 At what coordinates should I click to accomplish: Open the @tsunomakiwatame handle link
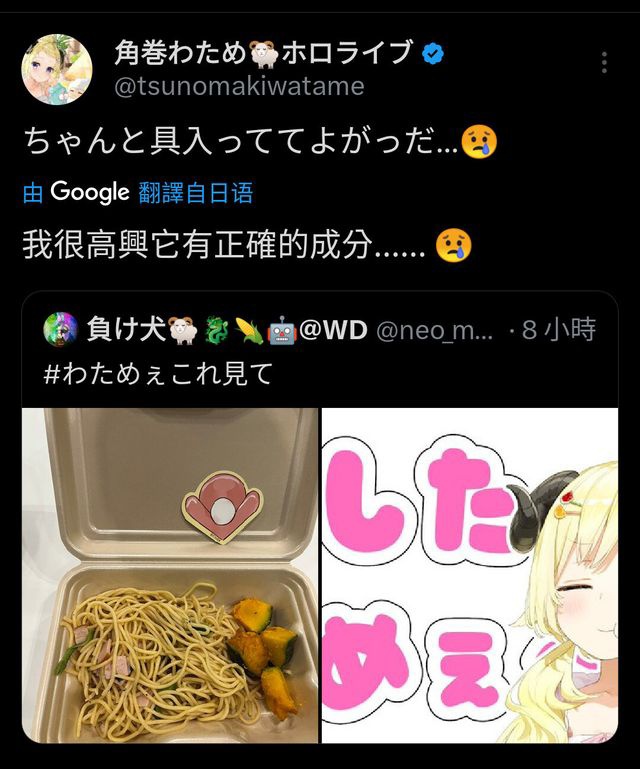239,87
